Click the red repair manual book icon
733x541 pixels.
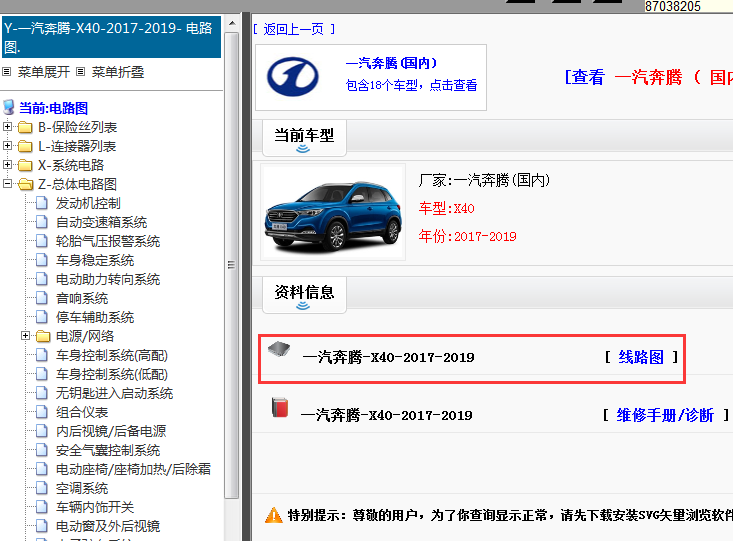coord(280,407)
